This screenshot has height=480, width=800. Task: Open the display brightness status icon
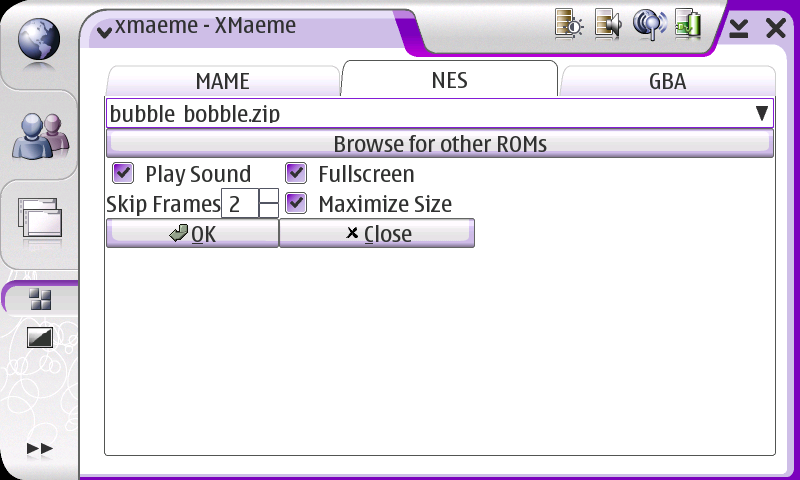click(569, 23)
